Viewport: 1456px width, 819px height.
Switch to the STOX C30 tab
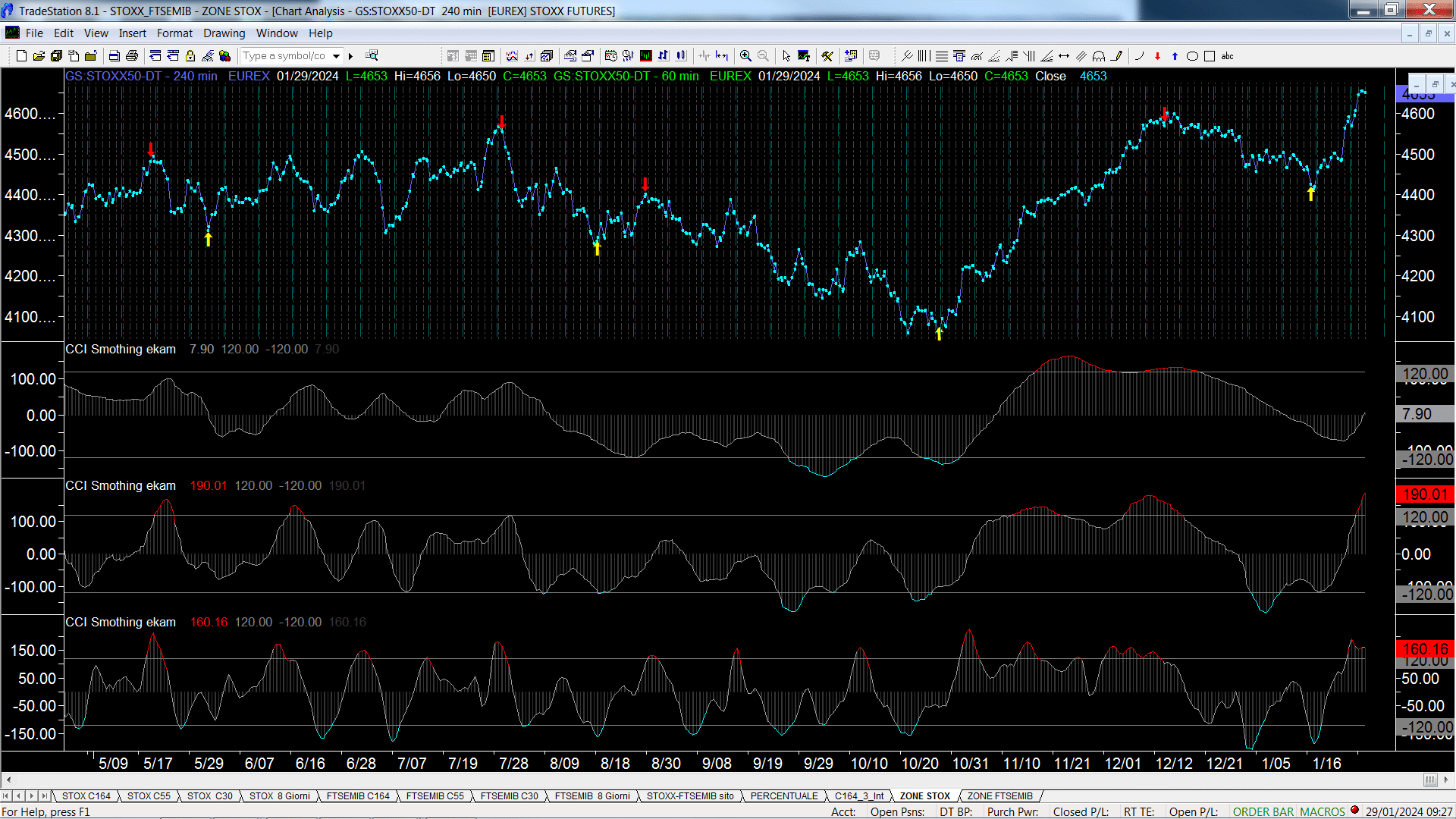[209, 796]
